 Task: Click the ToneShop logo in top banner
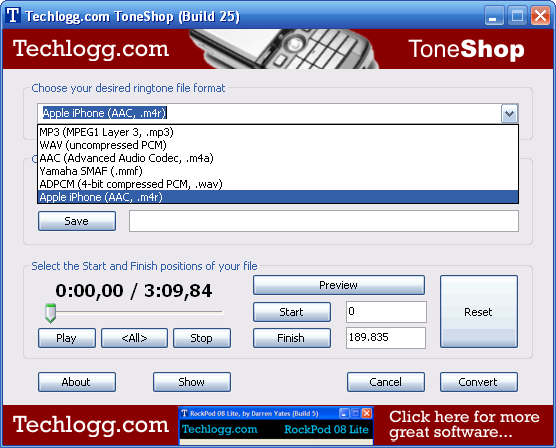click(466, 49)
